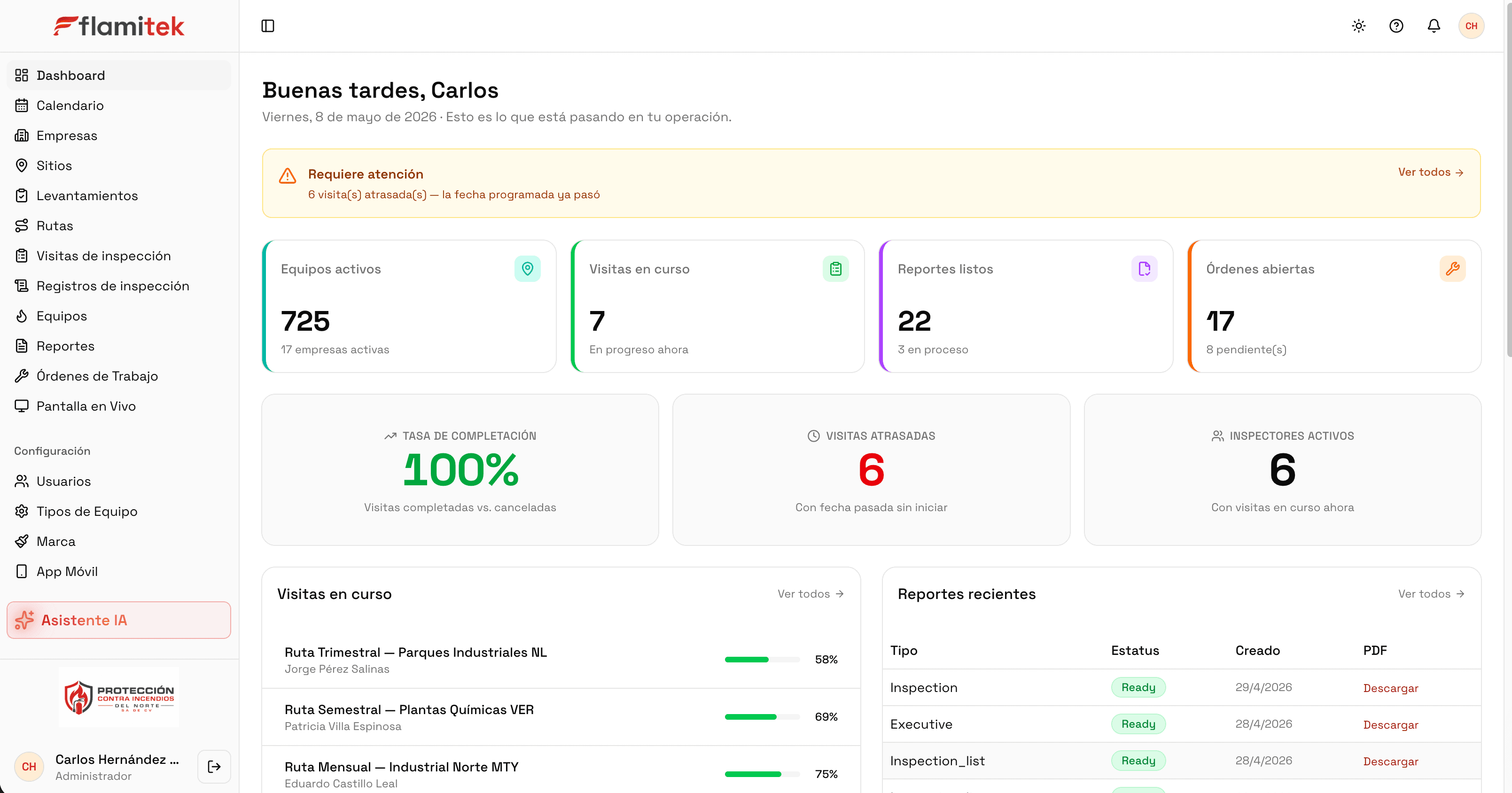Click the orange wrench icon on Órdenes abiertas card
Screen dimensions: 1512x793
tap(1453, 269)
